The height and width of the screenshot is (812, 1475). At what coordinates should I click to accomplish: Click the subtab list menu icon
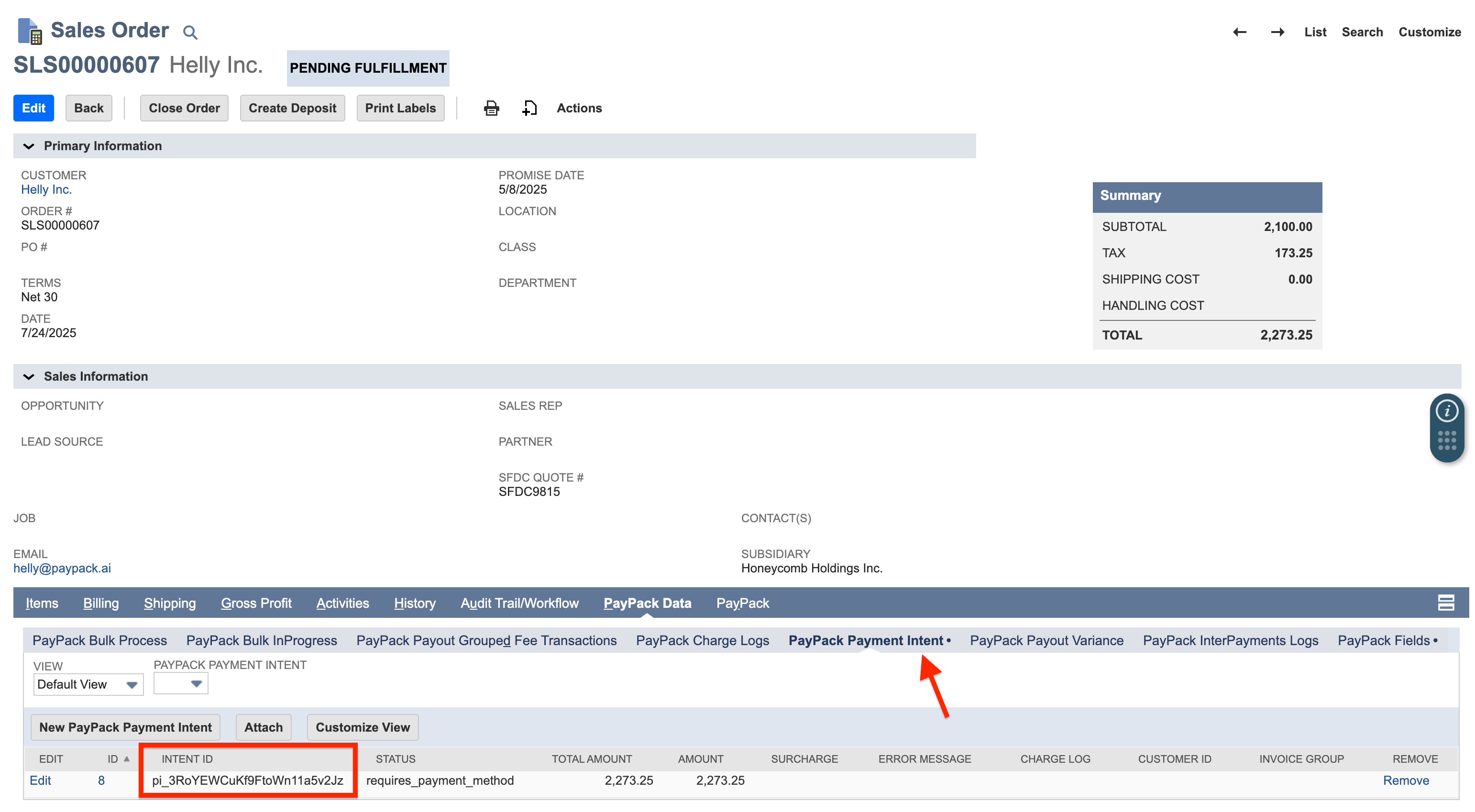pyautogui.click(x=1447, y=603)
